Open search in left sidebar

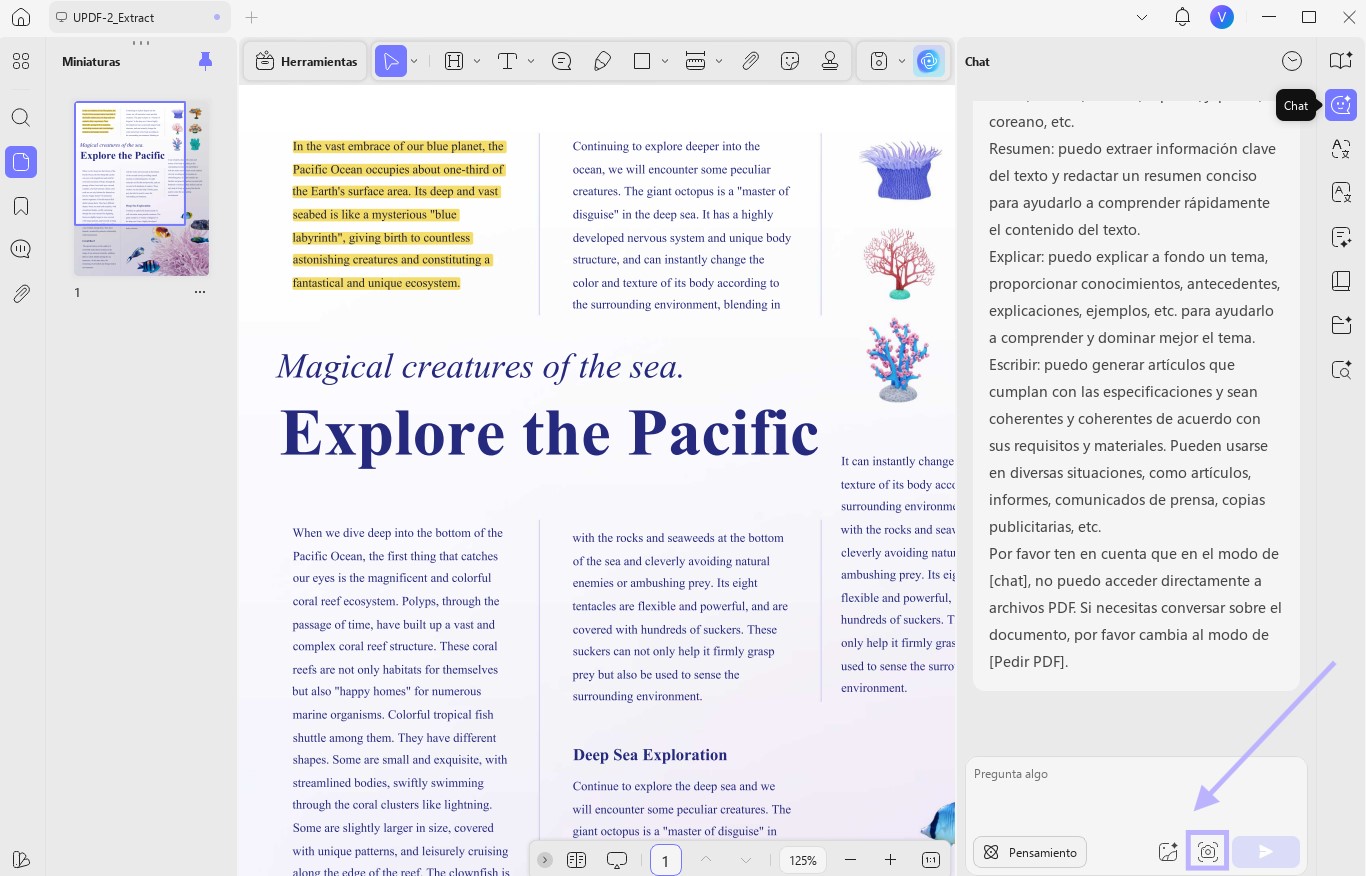[x=21, y=117]
